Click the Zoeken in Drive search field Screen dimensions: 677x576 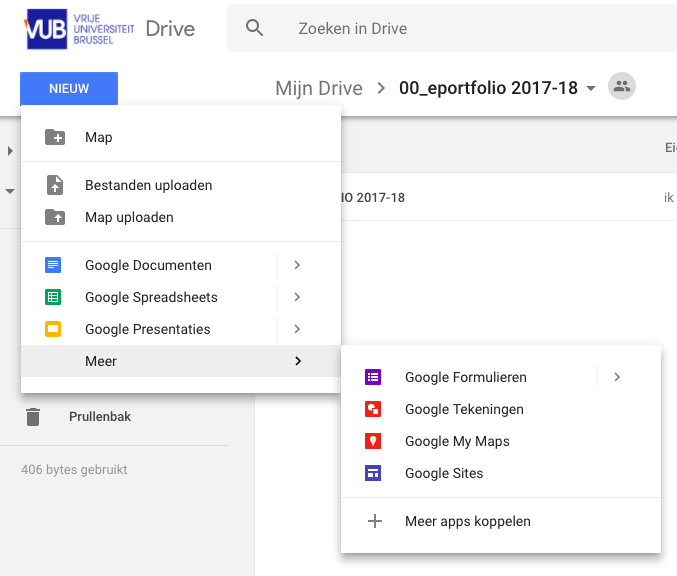(452, 28)
